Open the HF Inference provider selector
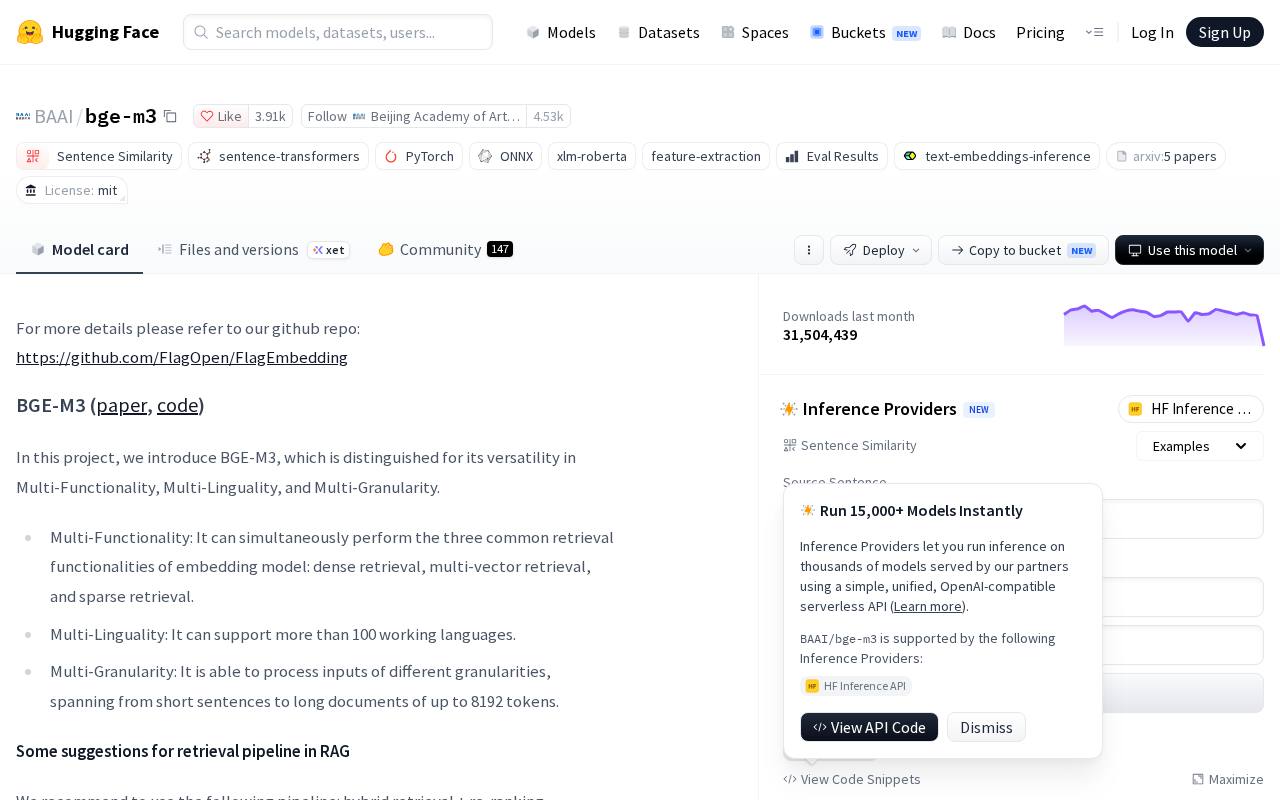The height and width of the screenshot is (800, 1280). point(1191,409)
